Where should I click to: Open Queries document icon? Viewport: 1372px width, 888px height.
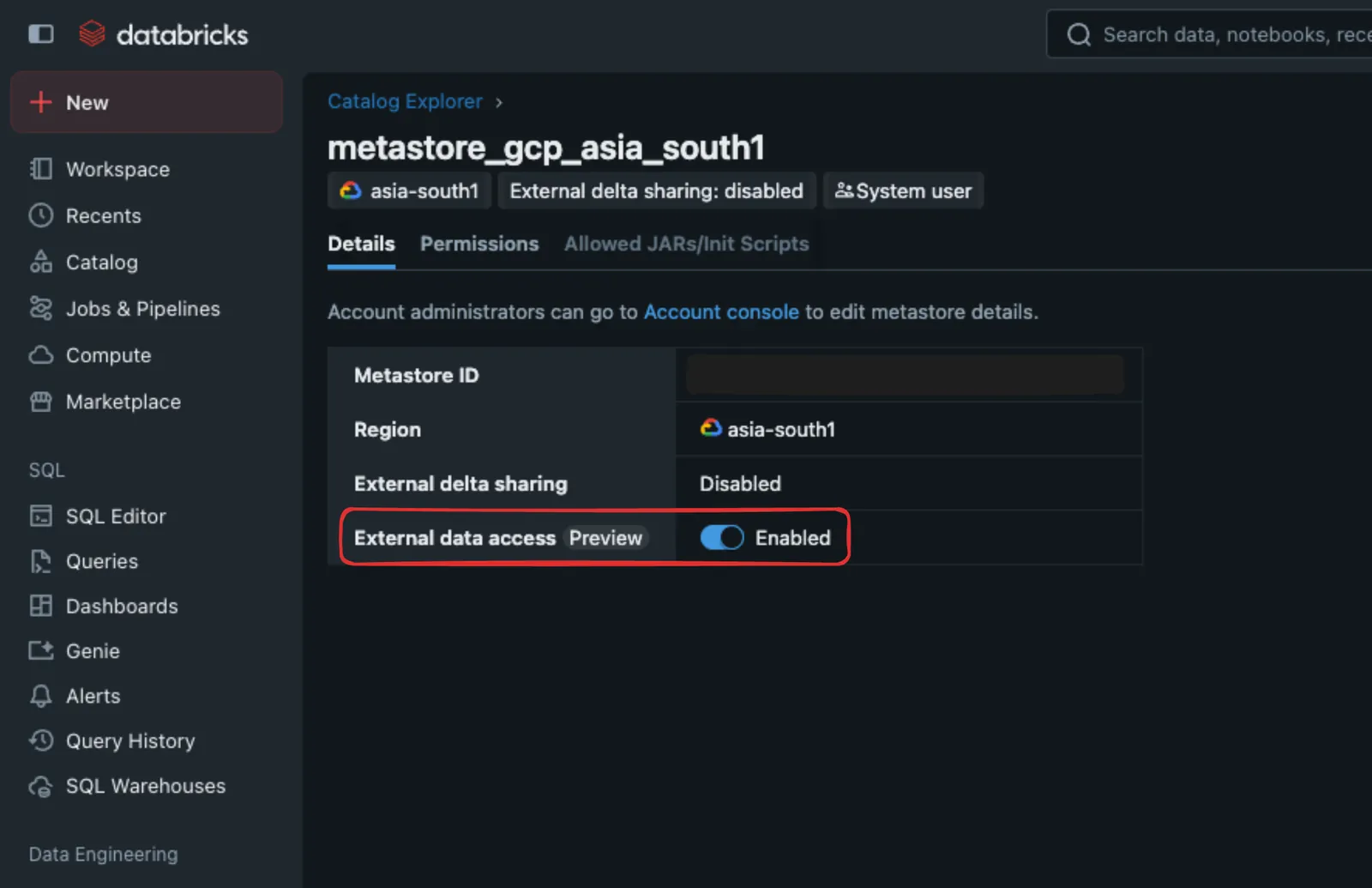click(40, 561)
